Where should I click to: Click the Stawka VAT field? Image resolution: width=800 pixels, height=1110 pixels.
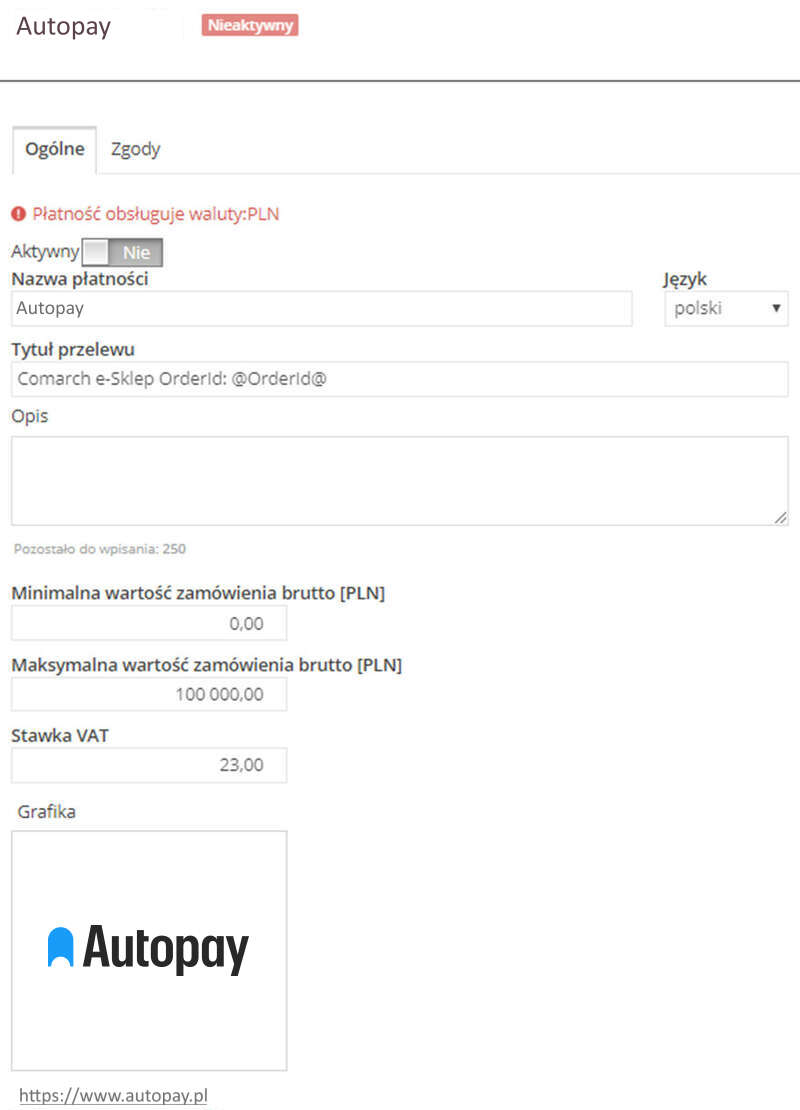point(149,765)
